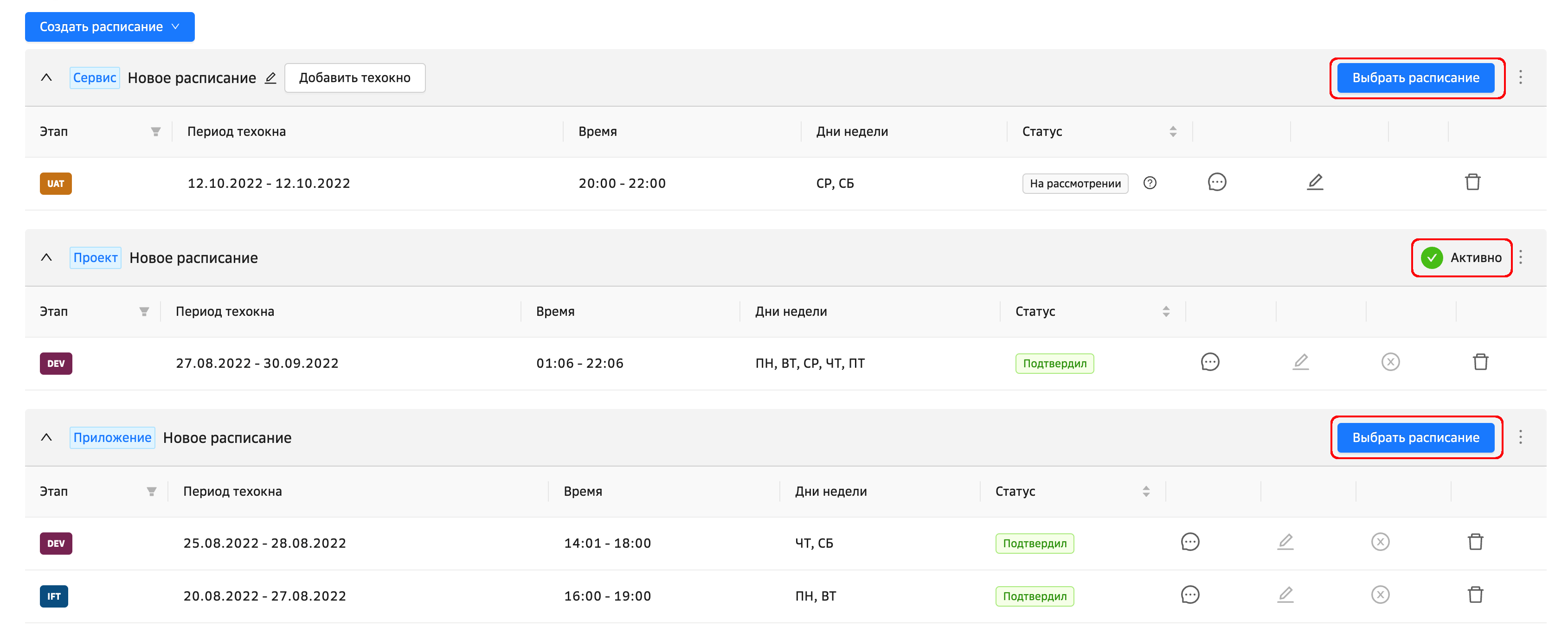The height and width of the screenshot is (640, 1568).
Task: Delete the UAT row with trash icon
Action: tap(1472, 182)
